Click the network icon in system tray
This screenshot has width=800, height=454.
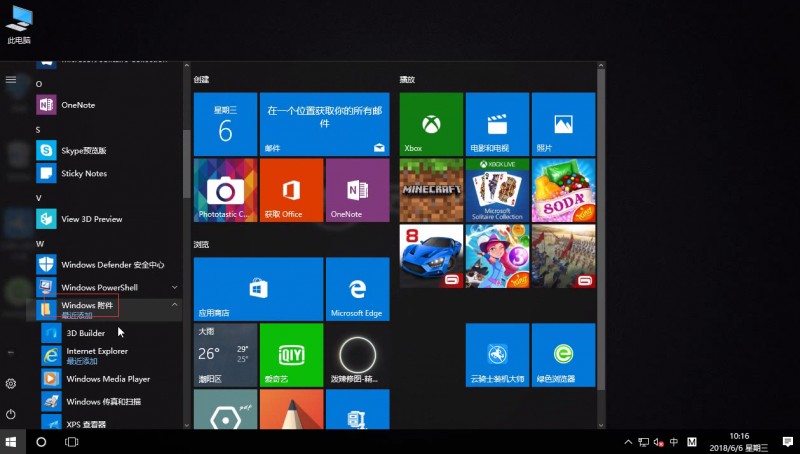pyautogui.click(x=644, y=442)
